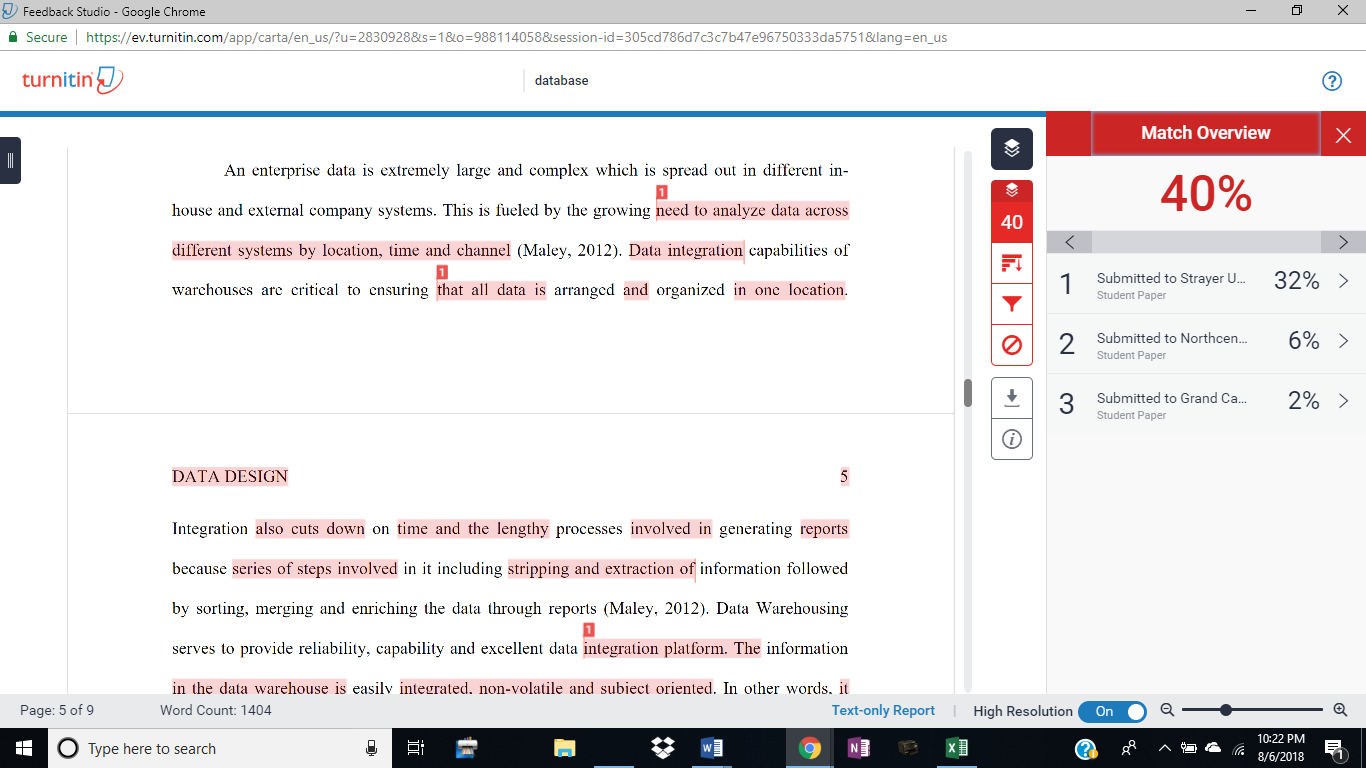Show hidden system tray icons
This screenshot has height=768, width=1366.
pyautogui.click(x=1164, y=748)
